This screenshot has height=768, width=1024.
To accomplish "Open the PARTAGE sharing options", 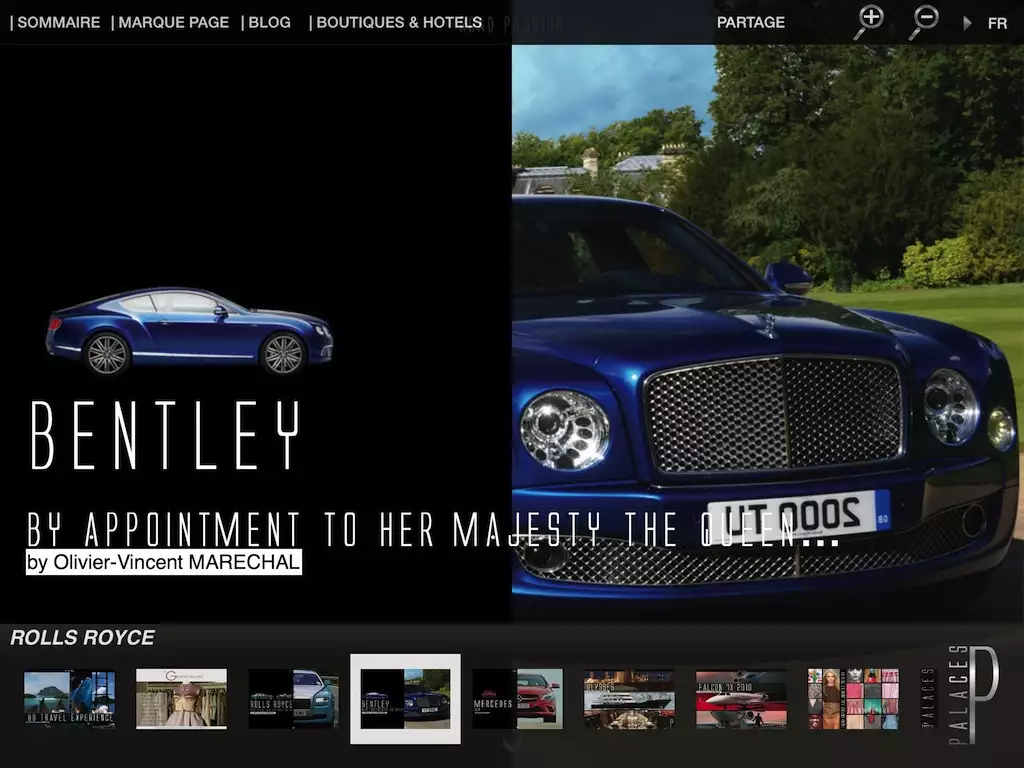I will 751,22.
